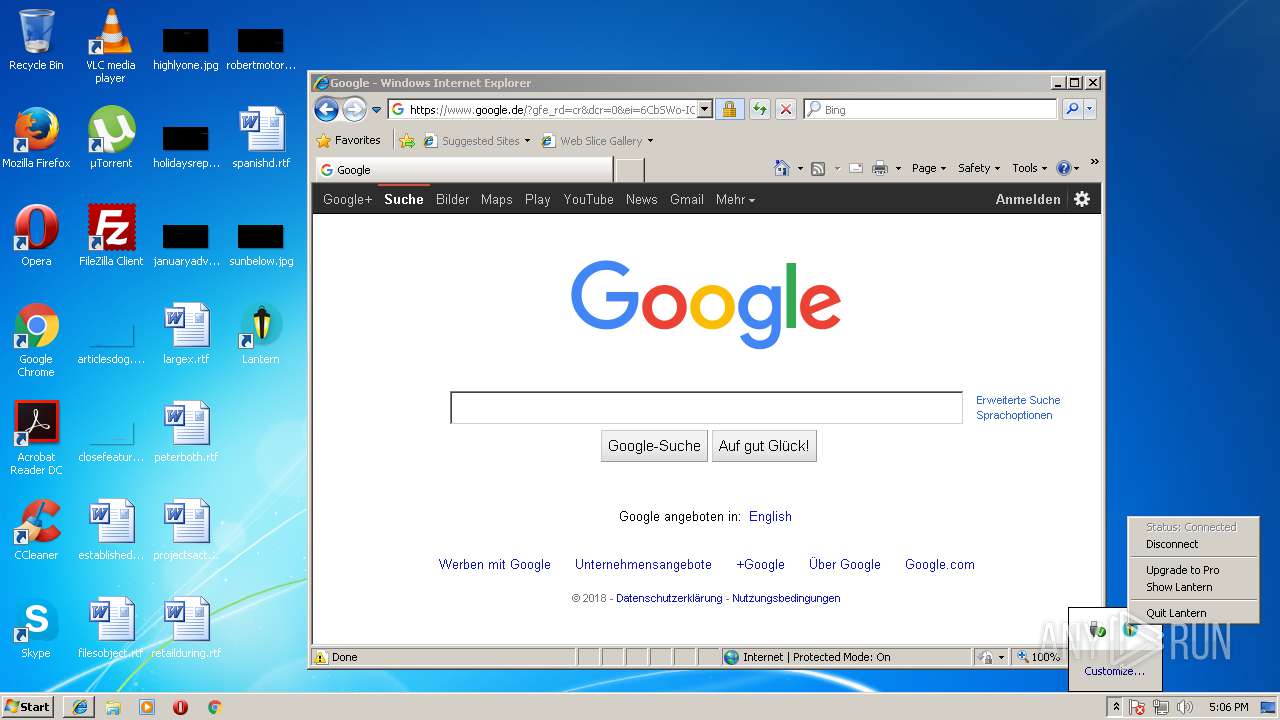
Task: Open the Safety menu
Action: pyautogui.click(x=979, y=168)
